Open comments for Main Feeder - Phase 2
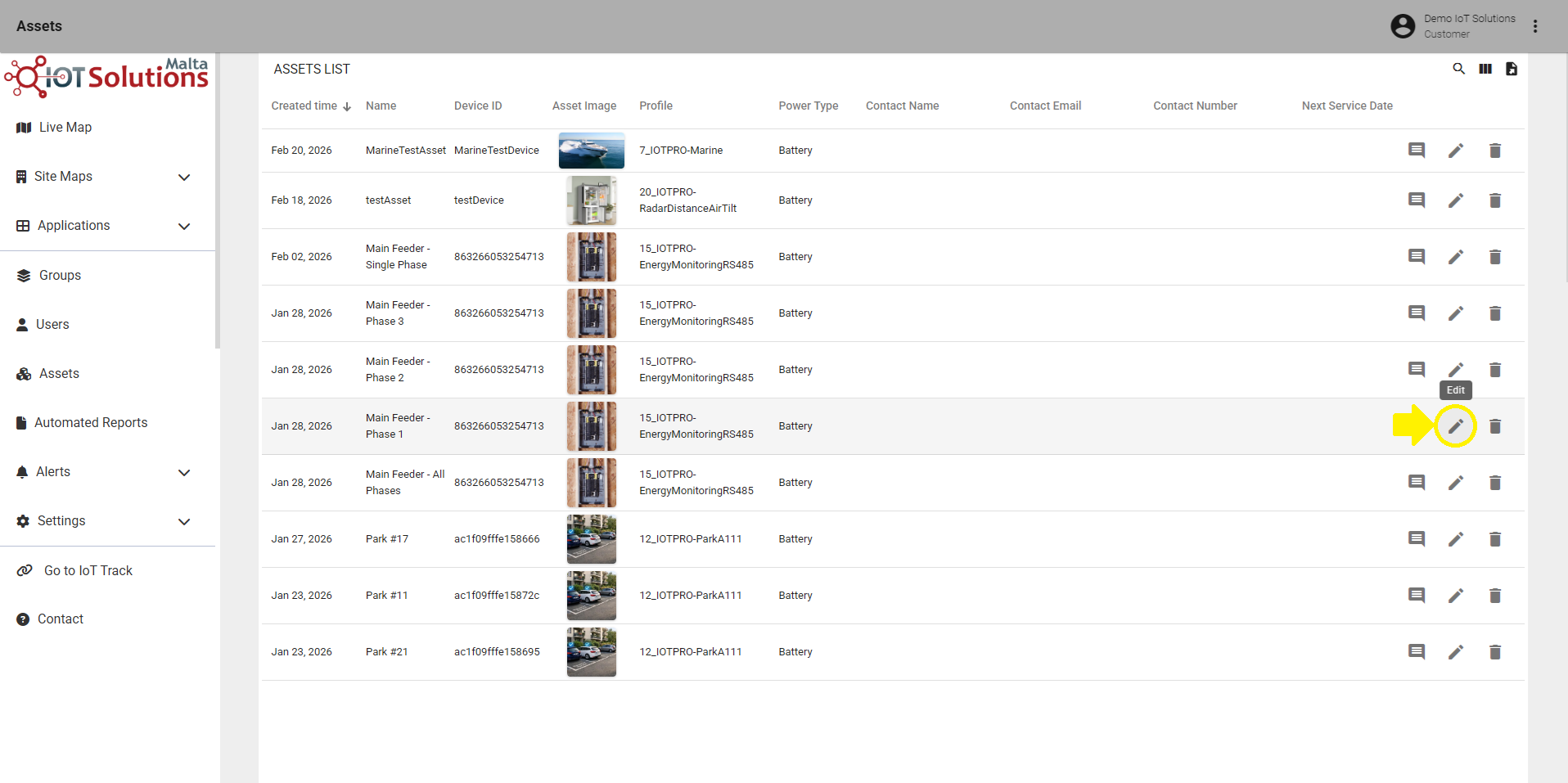Screen dimensions: 1568x783 (1417, 370)
